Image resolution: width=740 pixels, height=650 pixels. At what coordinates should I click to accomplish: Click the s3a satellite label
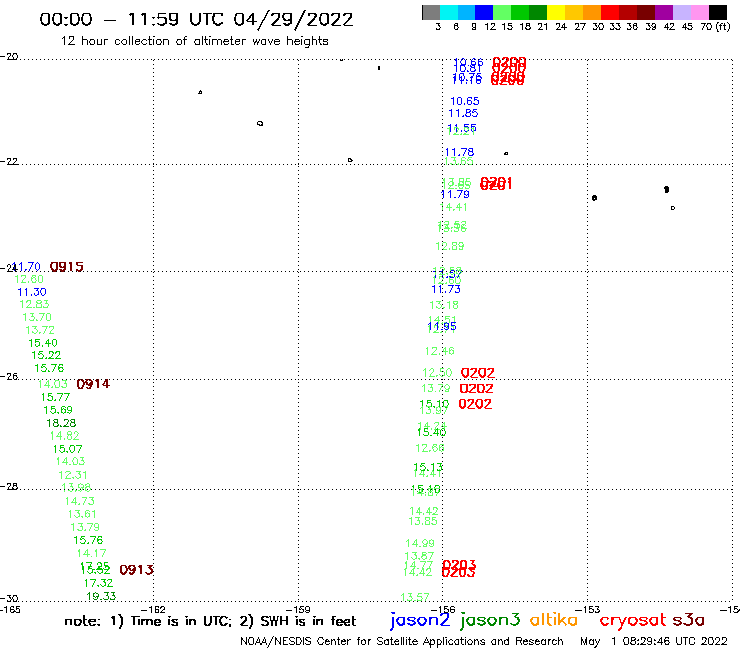[x=689, y=620]
